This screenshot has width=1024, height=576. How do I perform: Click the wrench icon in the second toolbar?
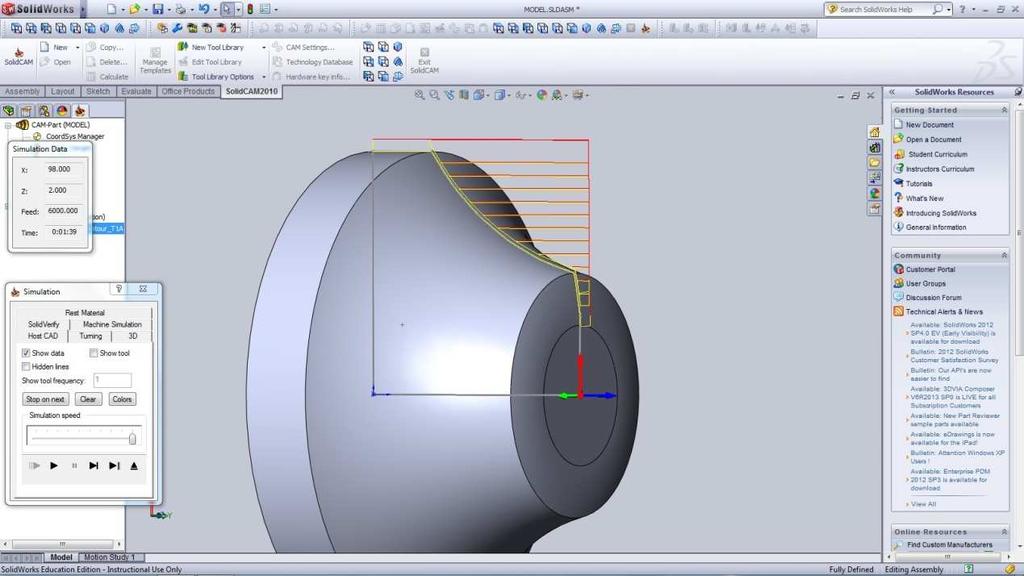click(177, 28)
